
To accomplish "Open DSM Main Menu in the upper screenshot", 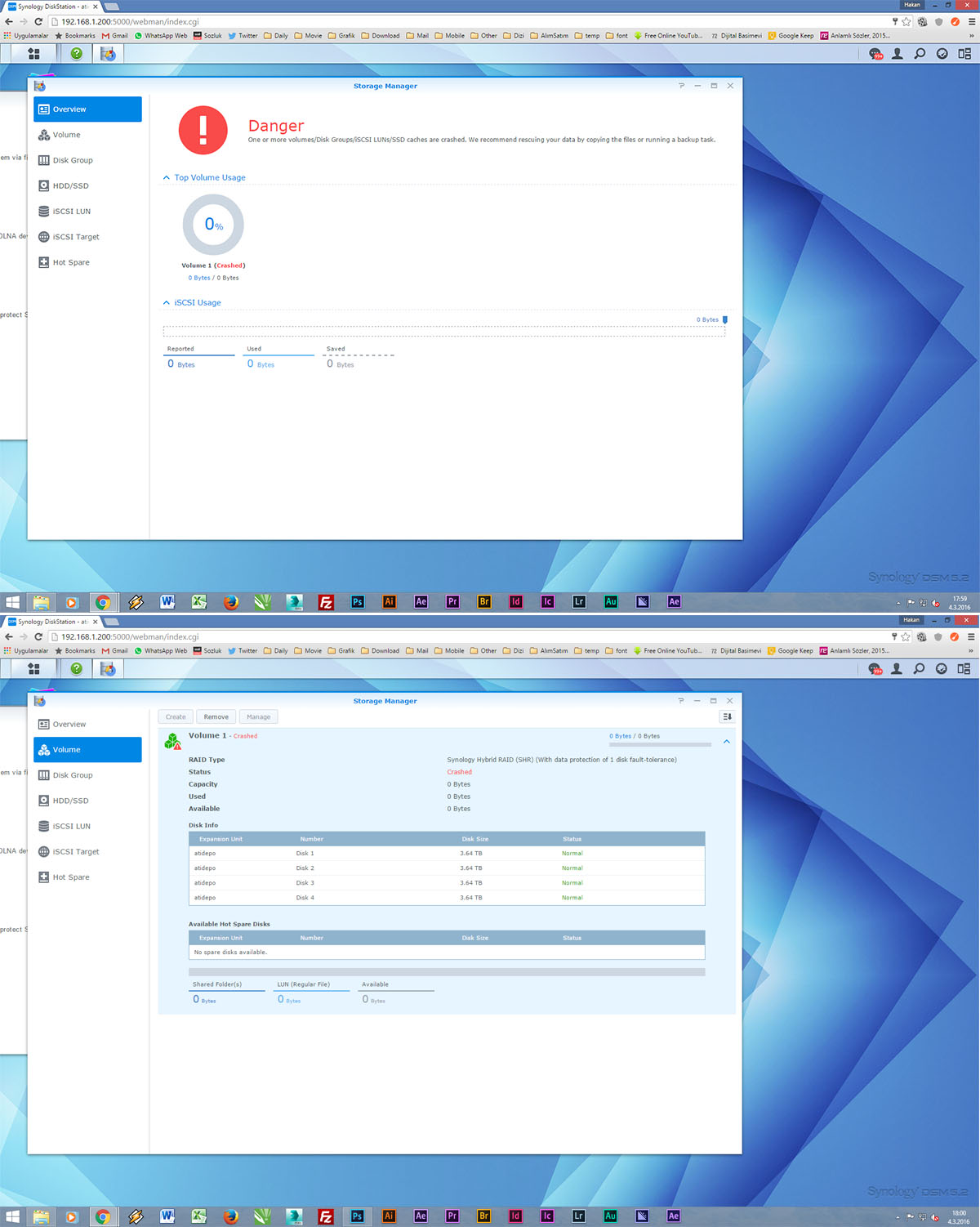I will (33, 54).
